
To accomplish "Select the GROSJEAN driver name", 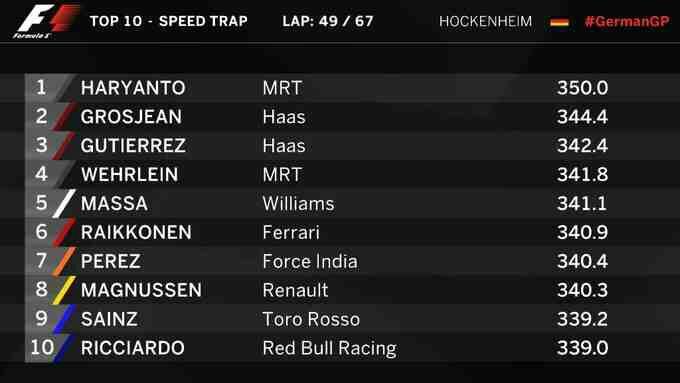I will (131, 117).
